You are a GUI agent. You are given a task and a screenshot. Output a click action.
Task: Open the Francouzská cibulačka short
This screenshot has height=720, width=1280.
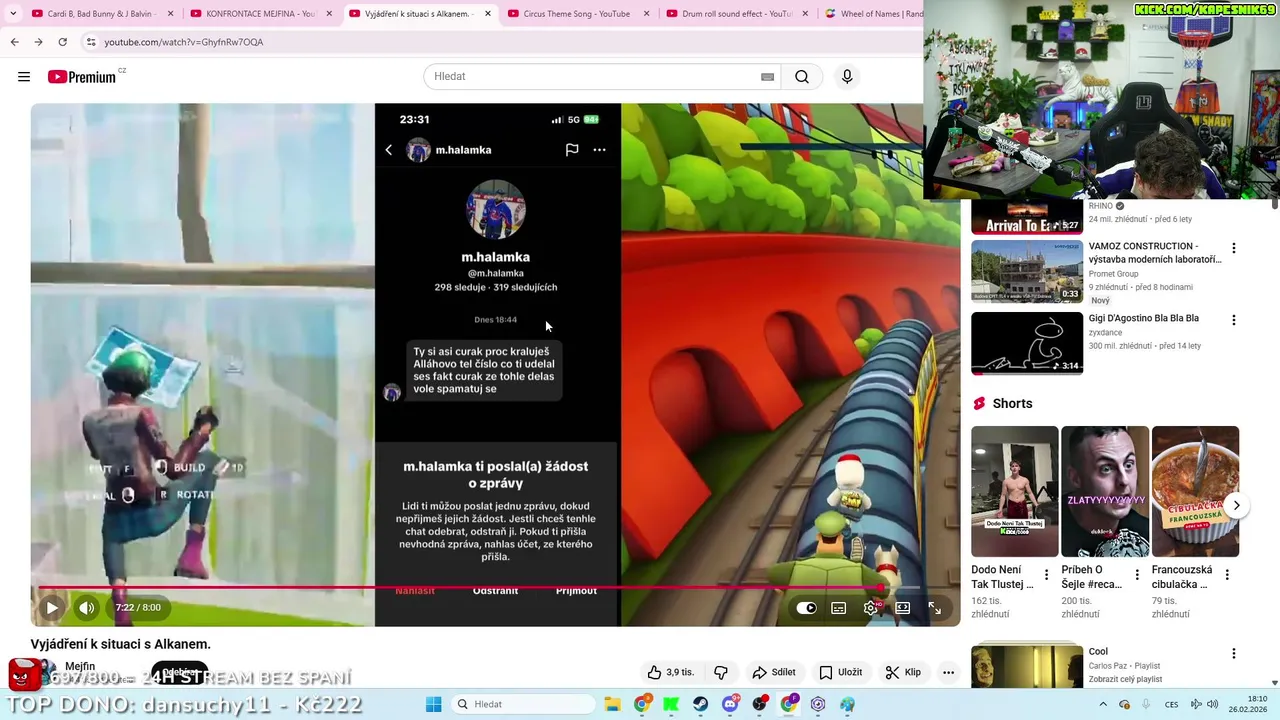tap(1195, 492)
